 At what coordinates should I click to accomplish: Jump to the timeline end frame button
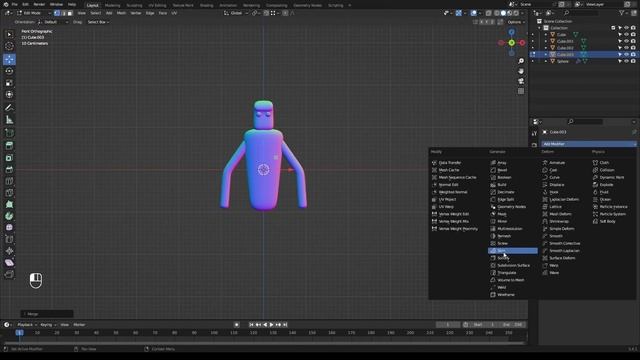285,325
